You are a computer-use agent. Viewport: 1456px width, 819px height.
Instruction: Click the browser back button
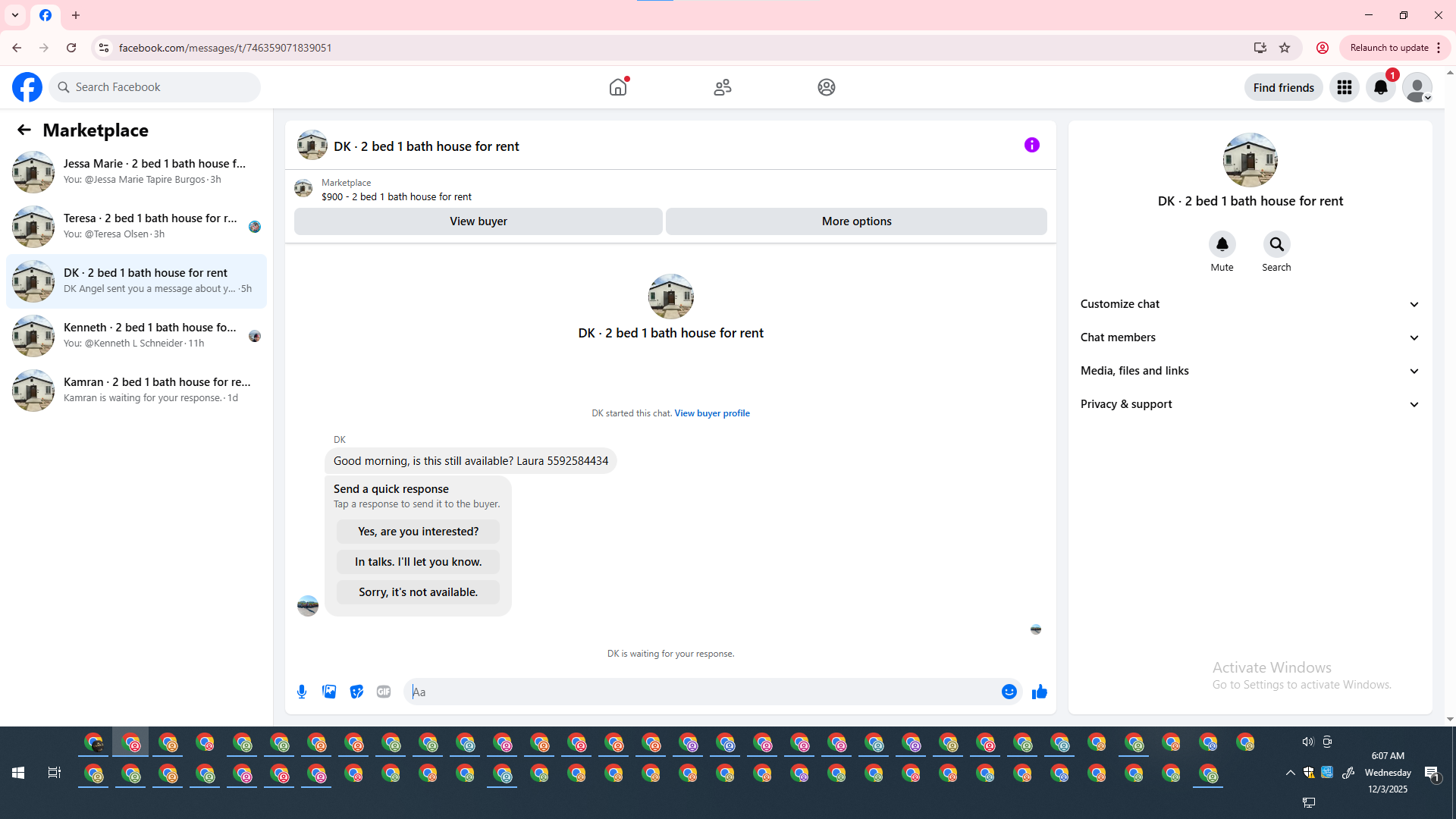[x=17, y=48]
